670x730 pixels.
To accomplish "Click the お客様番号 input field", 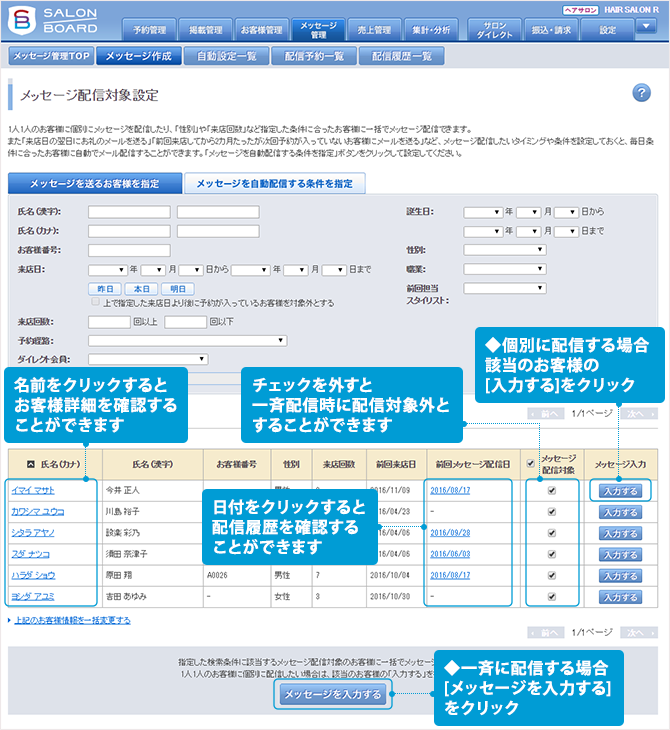I will pyautogui.click(x=129, y=250).
